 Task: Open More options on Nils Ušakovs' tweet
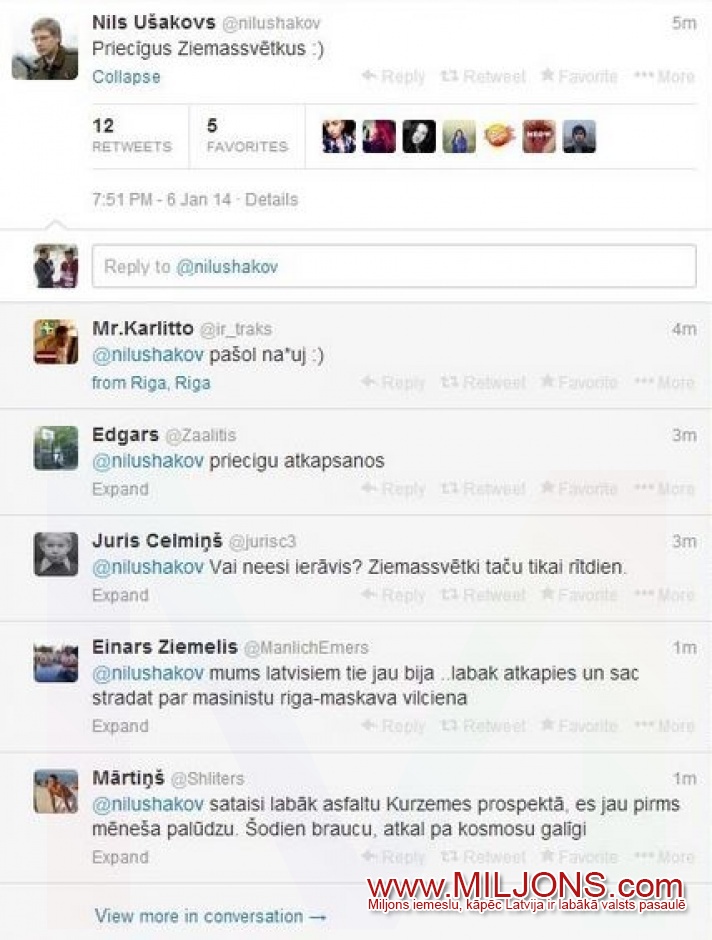tap(665, 77)
